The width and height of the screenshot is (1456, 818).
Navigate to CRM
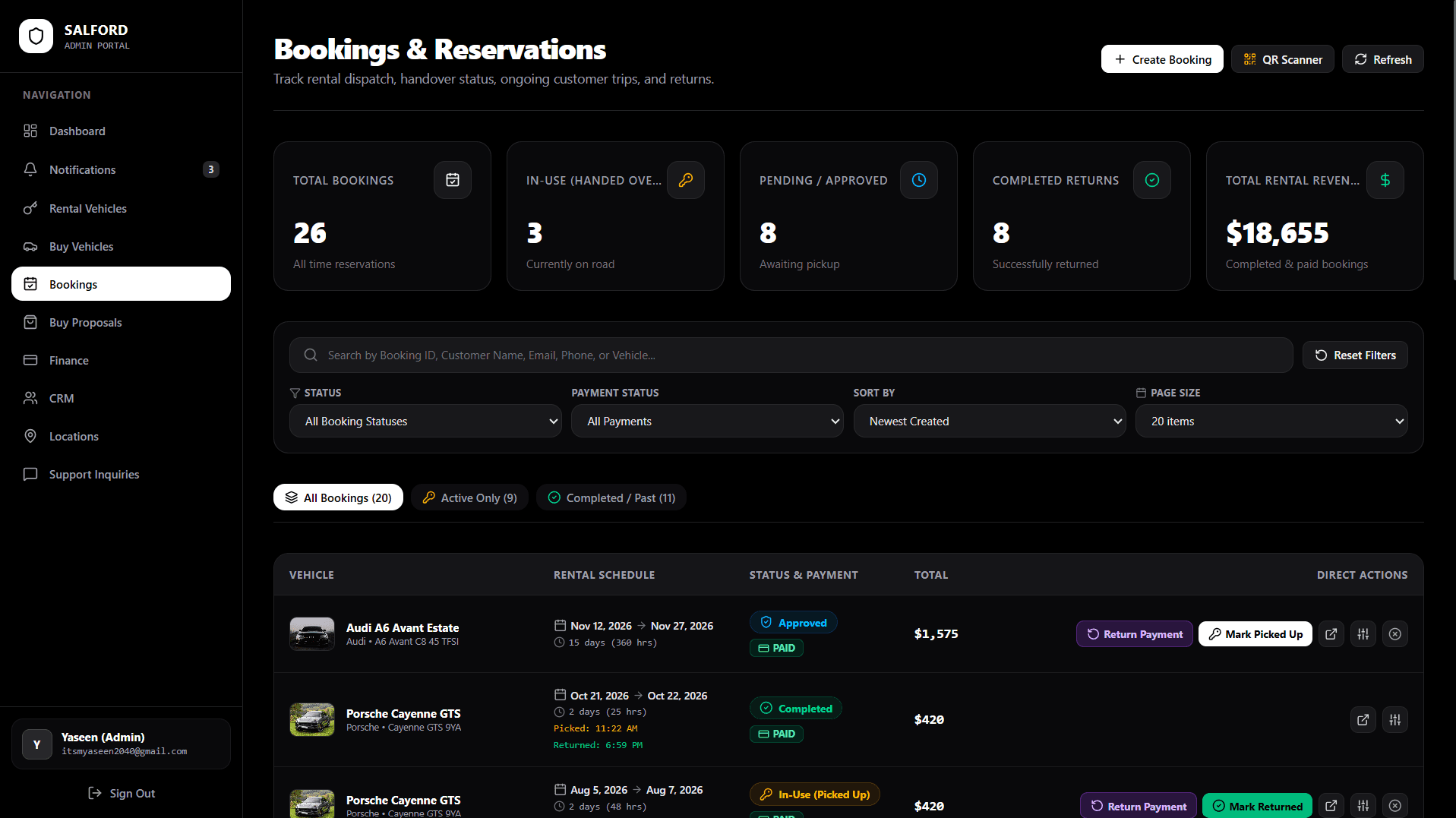coord(121,398)
